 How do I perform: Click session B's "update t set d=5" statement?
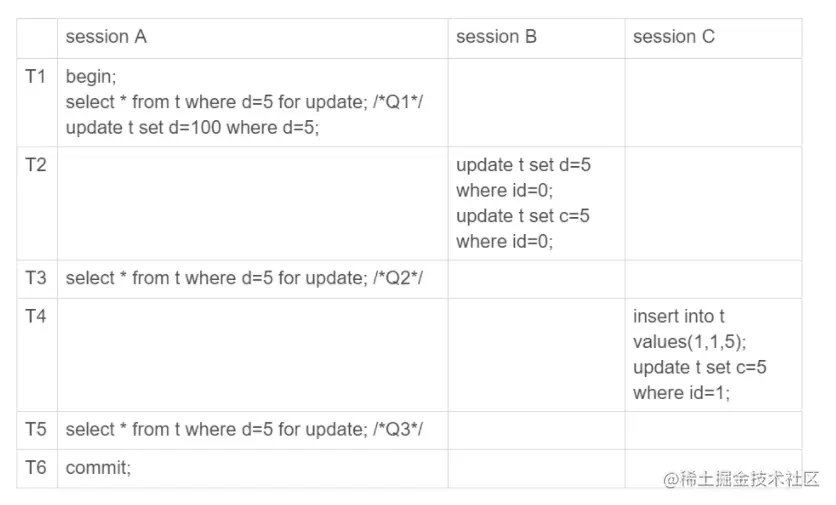click(523, 177)
